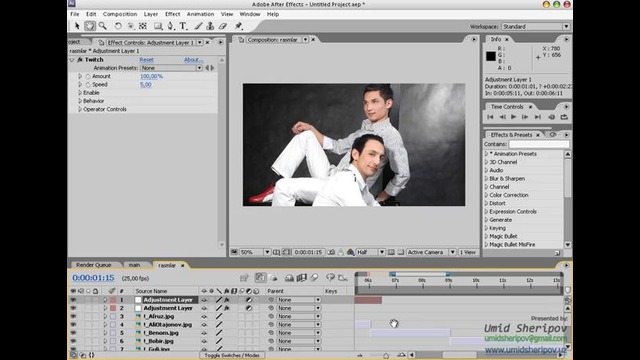The width and height of the screenshot is (640, 360).
Task: Click Toggle Switches / Modes button
Action: pos(232,356)
